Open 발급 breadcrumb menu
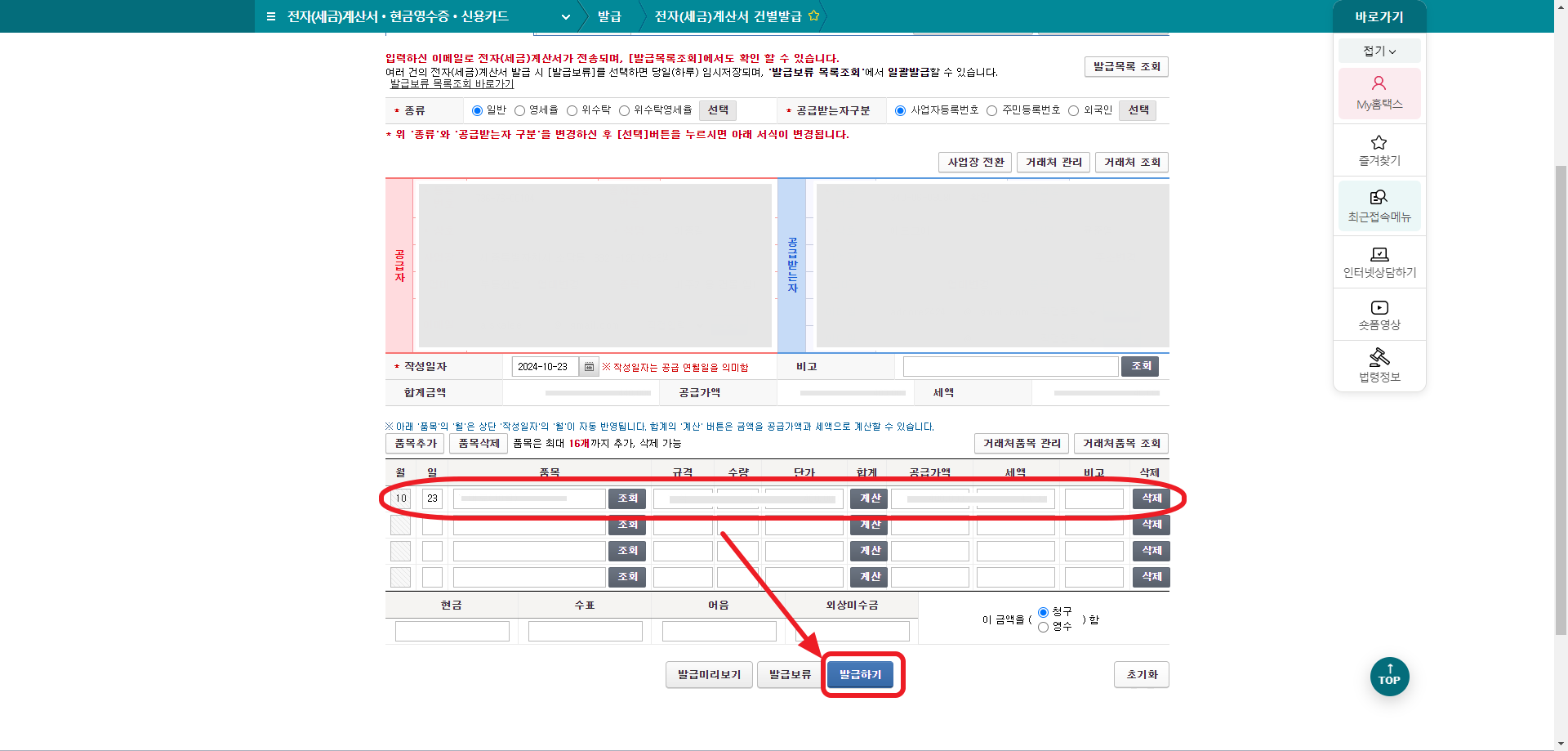This screenshot has width=1568, height=751. (609, 16)
